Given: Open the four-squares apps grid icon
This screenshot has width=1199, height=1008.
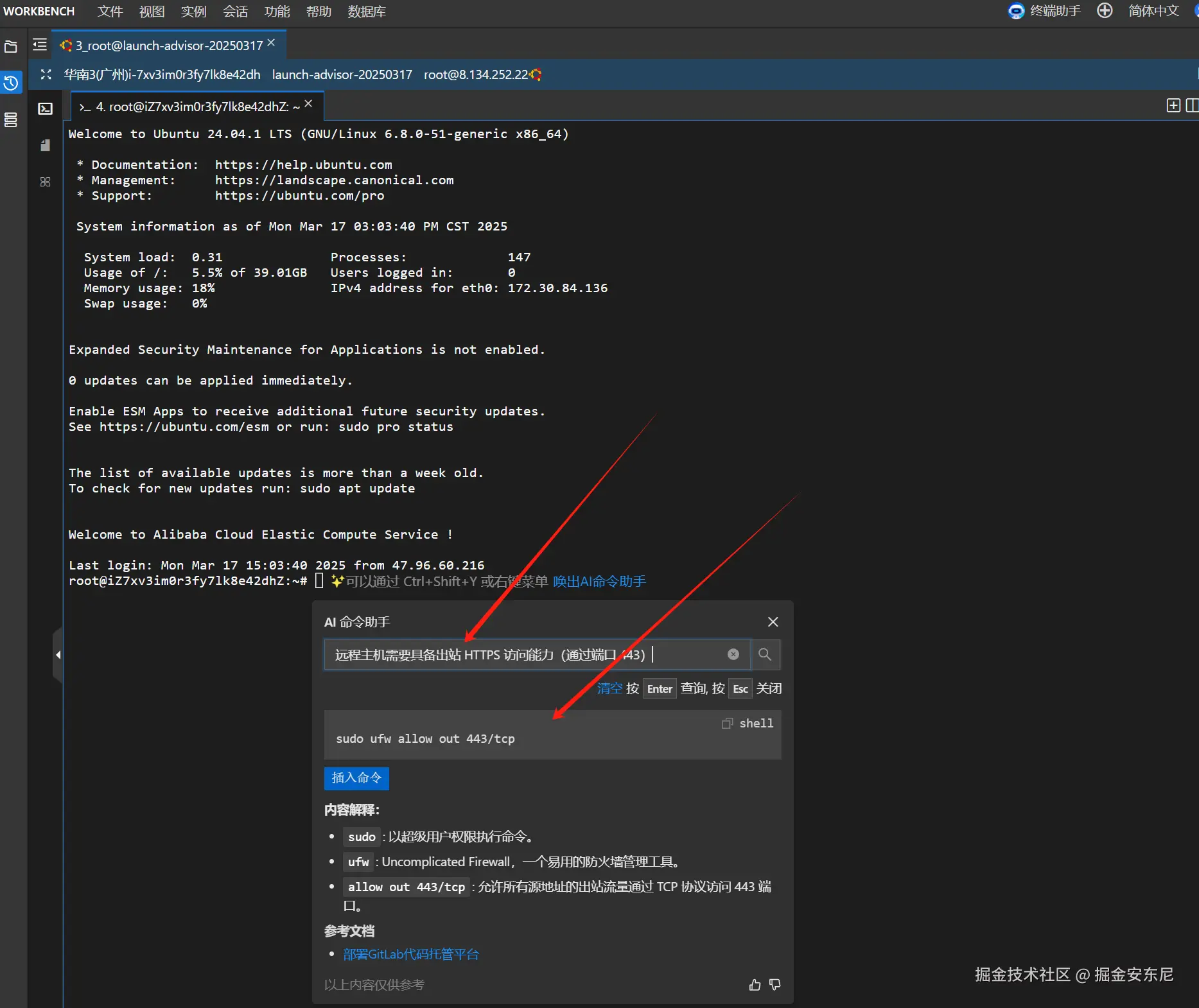Looking at the screenshot, I should click(x=45, y=182).
